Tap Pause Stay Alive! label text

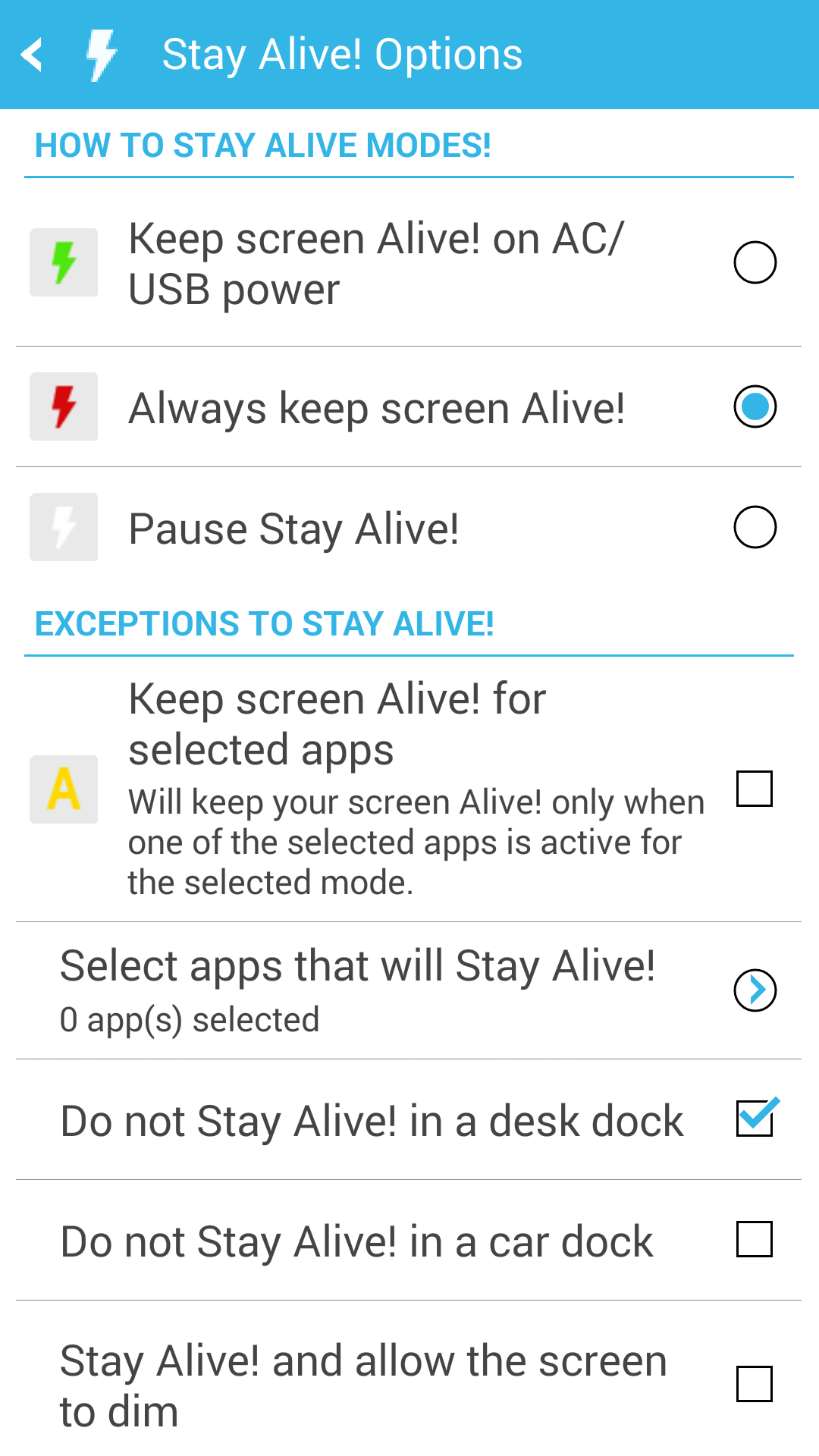coord(294,529)
